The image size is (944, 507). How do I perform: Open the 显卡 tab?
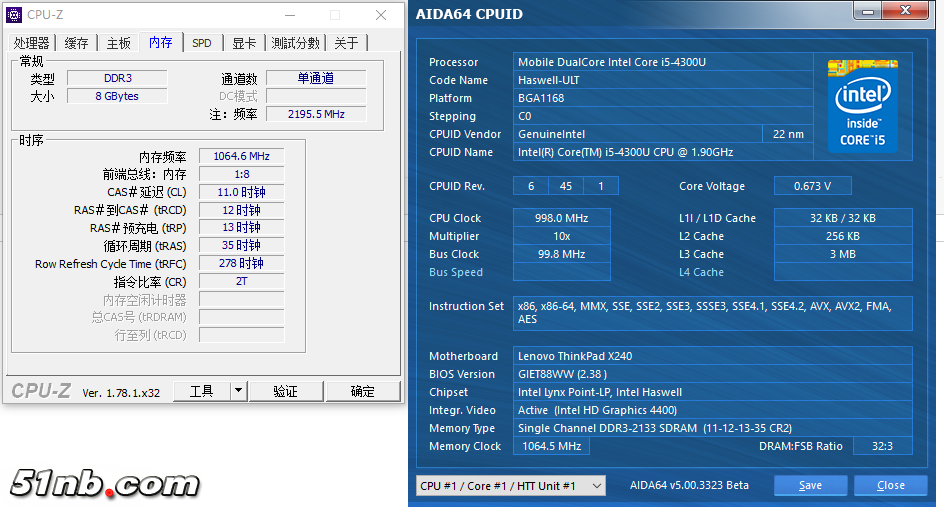click(x=244, y=43)
